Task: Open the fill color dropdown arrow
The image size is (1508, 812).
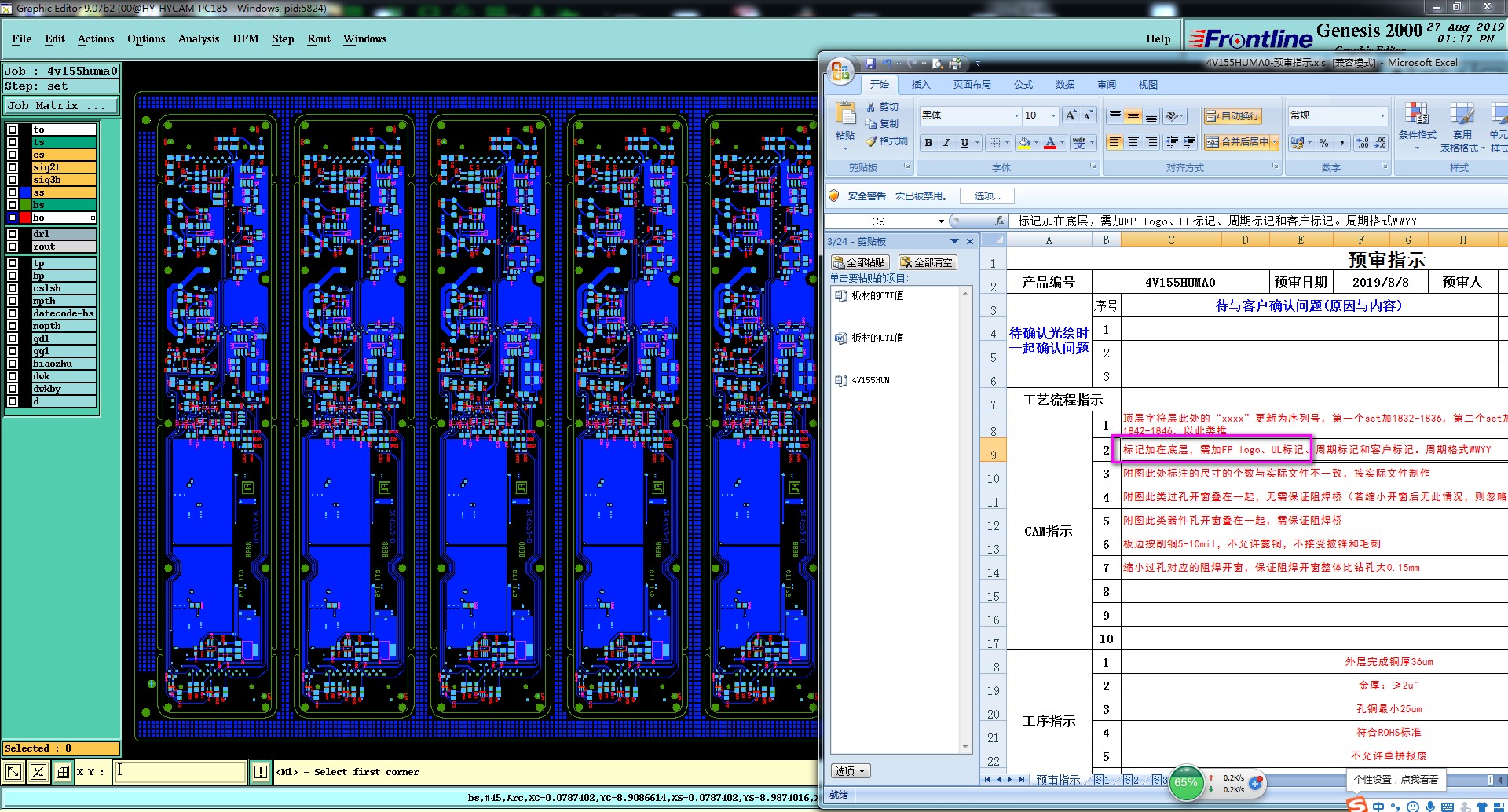Action: 1036,142
